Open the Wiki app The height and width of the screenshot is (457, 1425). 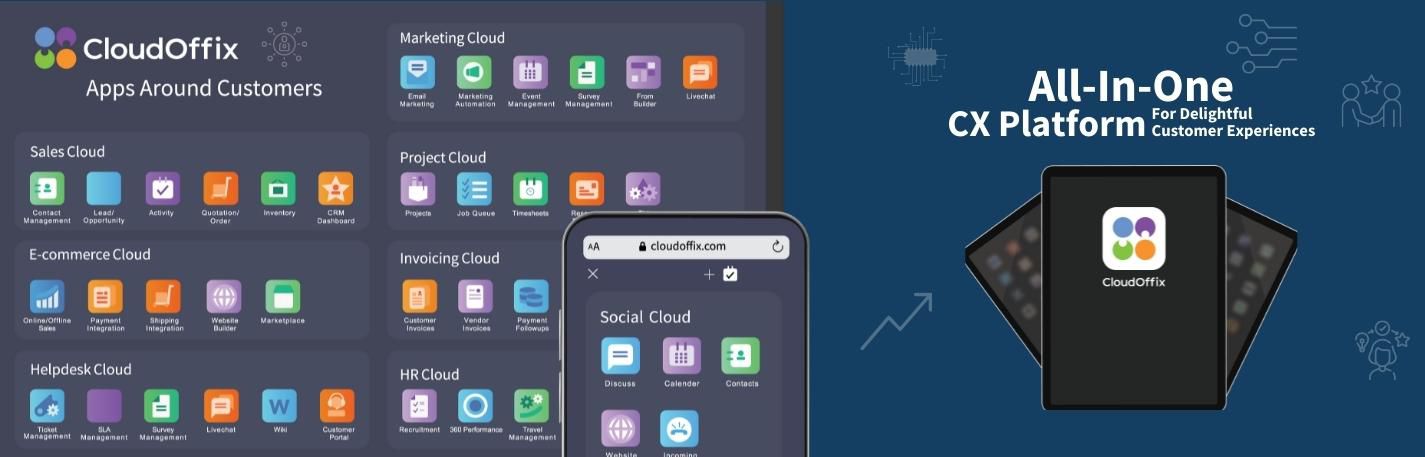tap(279, 407)
